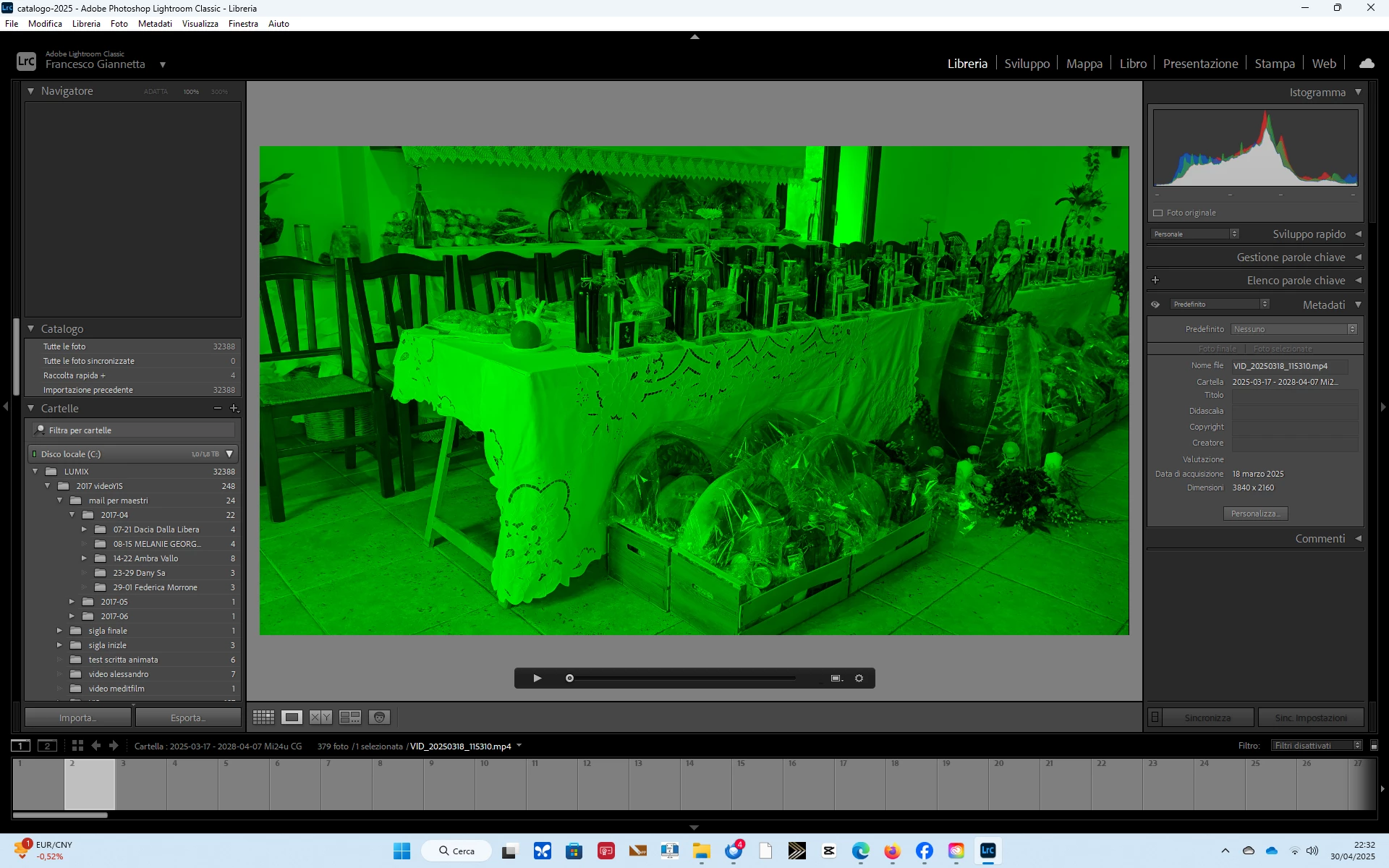Open the Survey view icon

tap(350, 717)
